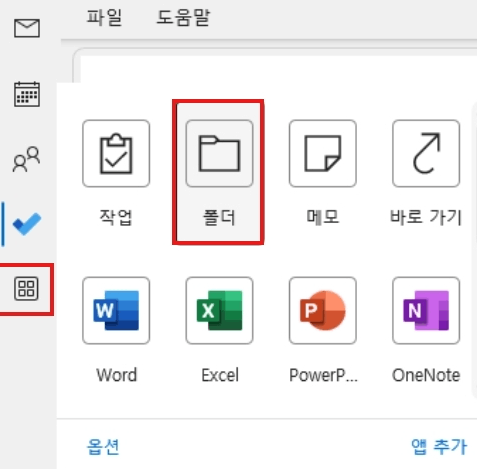Open the 메모 notes app tile
477x469 pixels.
click(x=323, y=153)
